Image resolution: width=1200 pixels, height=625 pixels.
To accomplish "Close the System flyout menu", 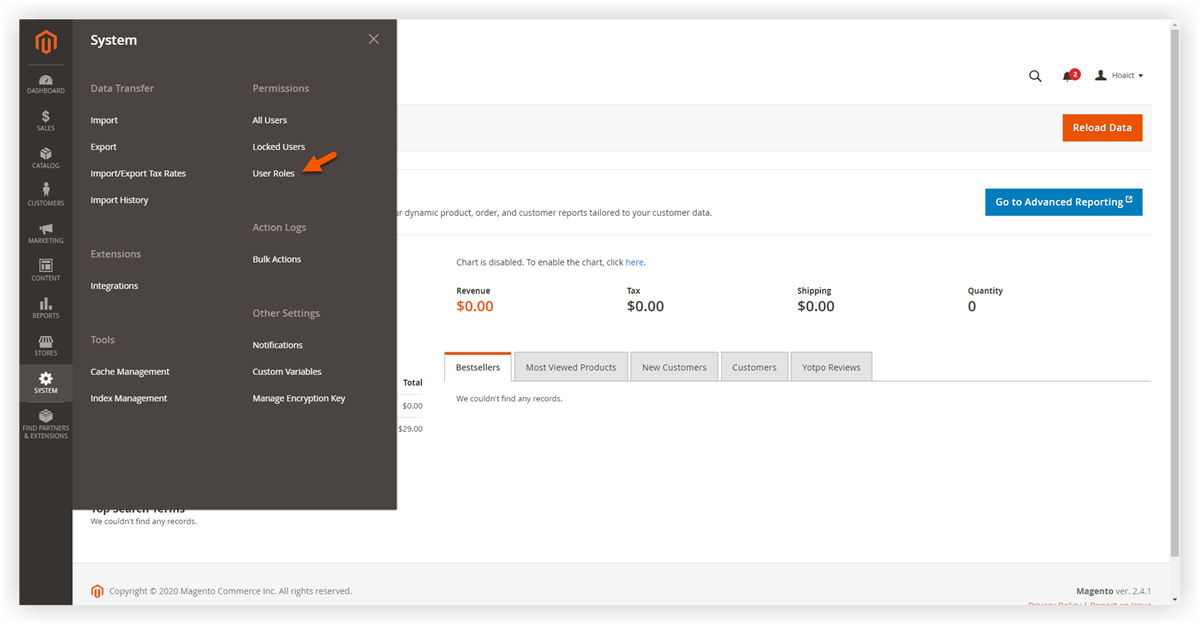I will pos(373,38).
